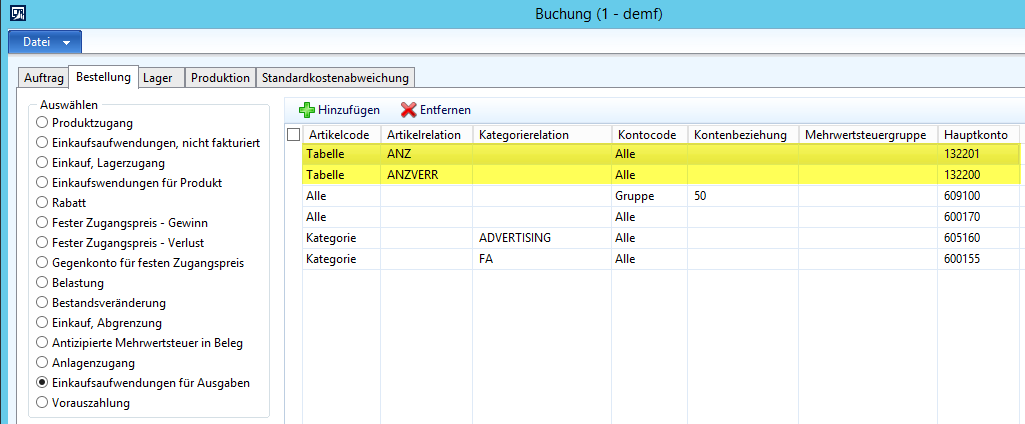Open the Produktion tab
Image resolution: width=1025 pixels, height=424 pixels.
[220, 78]
